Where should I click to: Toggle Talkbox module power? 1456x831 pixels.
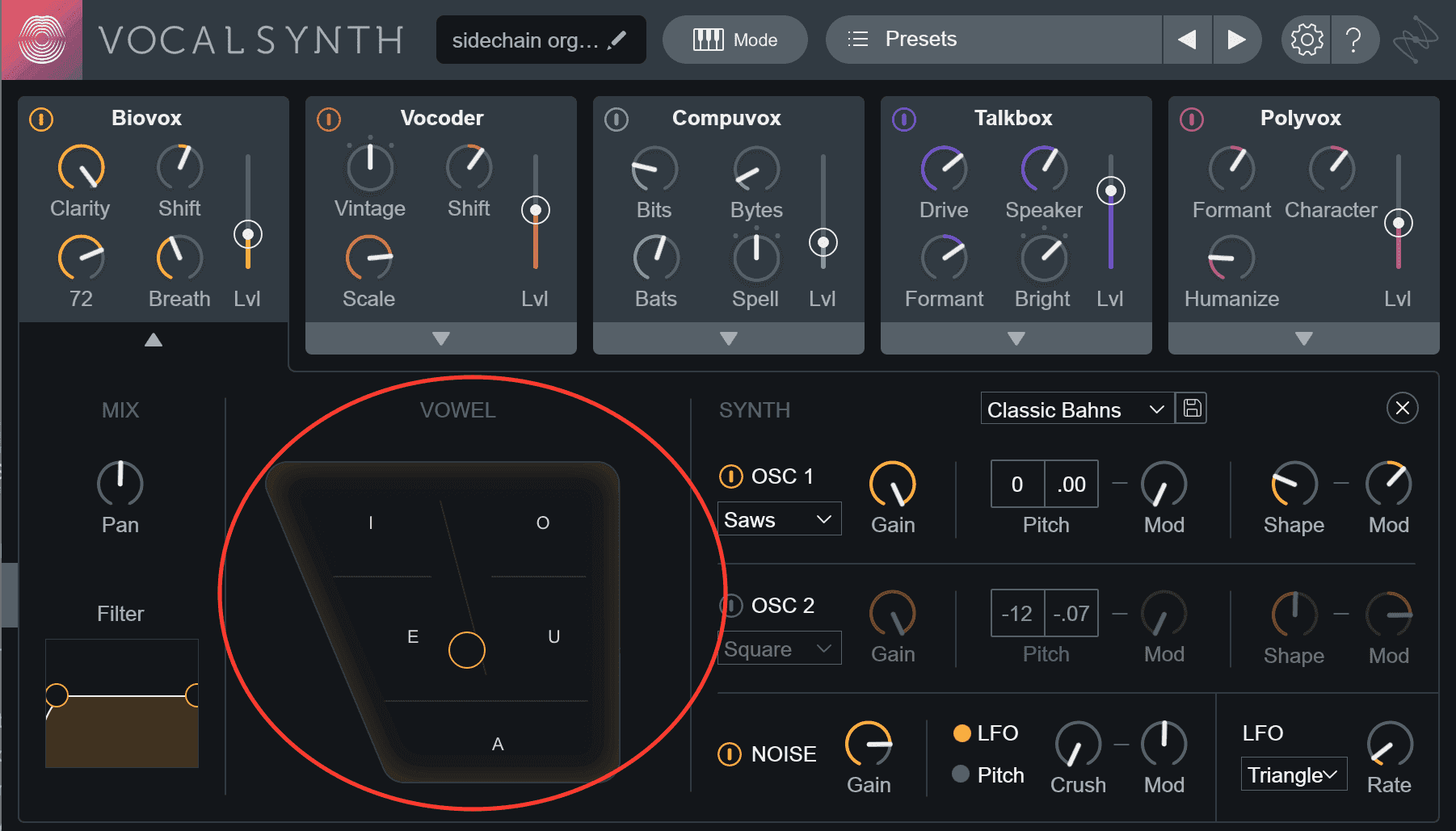(x=904, y=120)
